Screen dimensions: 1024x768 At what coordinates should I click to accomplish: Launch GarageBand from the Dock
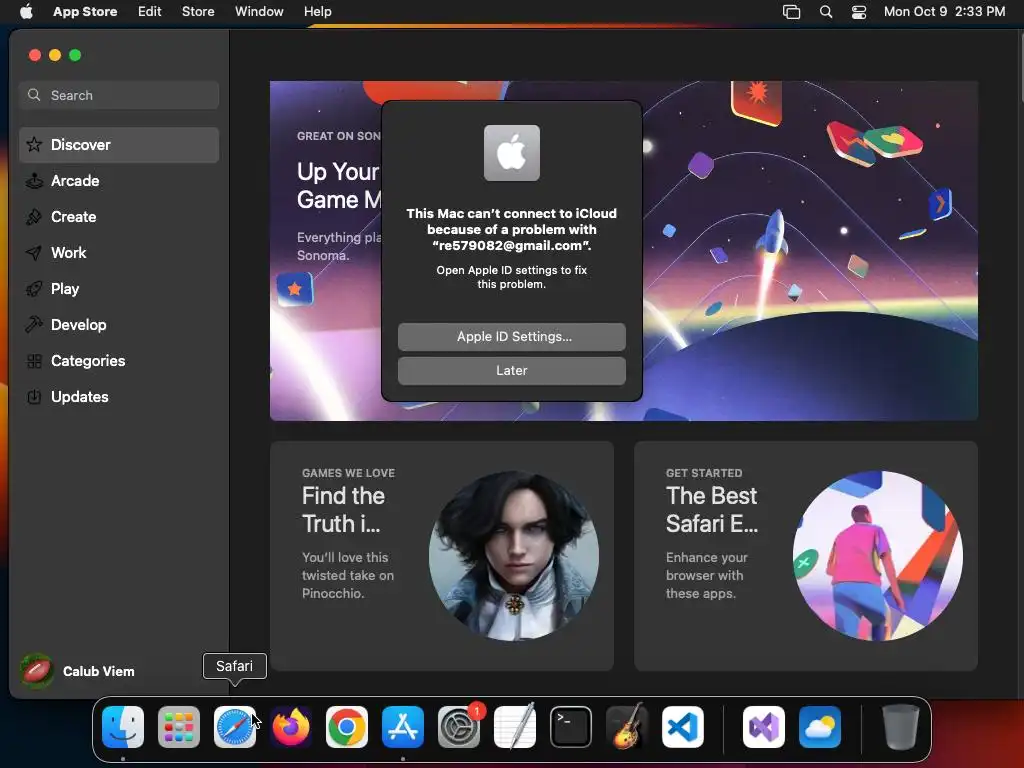coord(627,727)
